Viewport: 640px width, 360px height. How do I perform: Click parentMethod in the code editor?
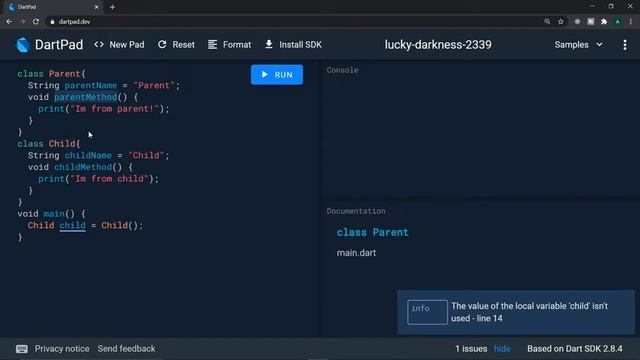click(86, 97)
